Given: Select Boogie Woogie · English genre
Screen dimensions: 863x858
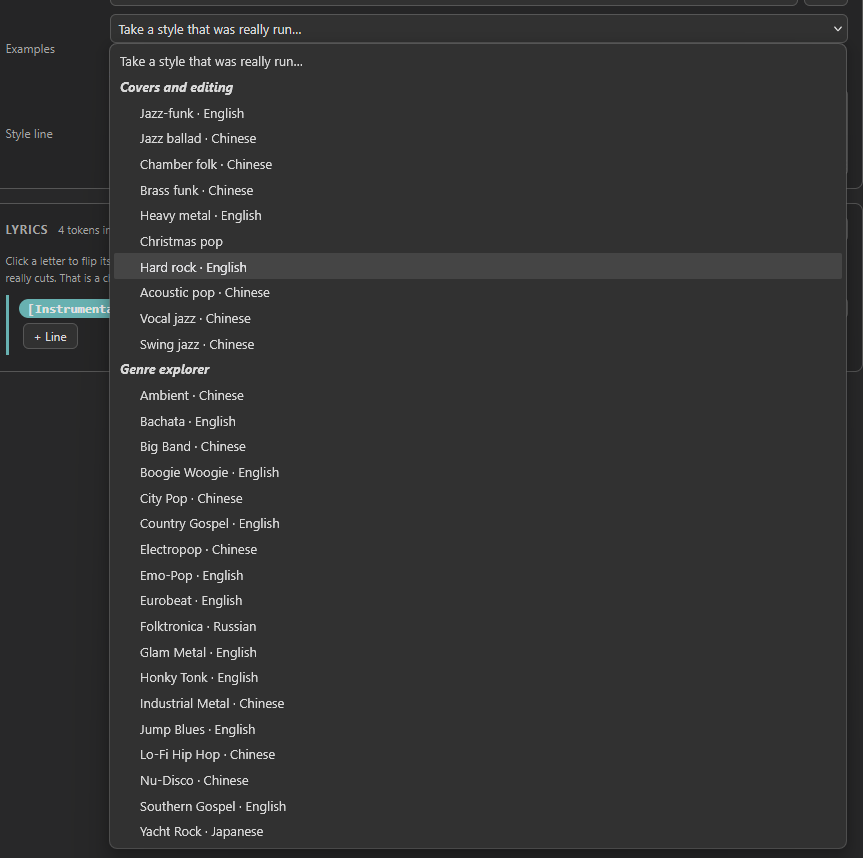Looking at the screenshot, I should pyautogui.click(x=478, y=473).
